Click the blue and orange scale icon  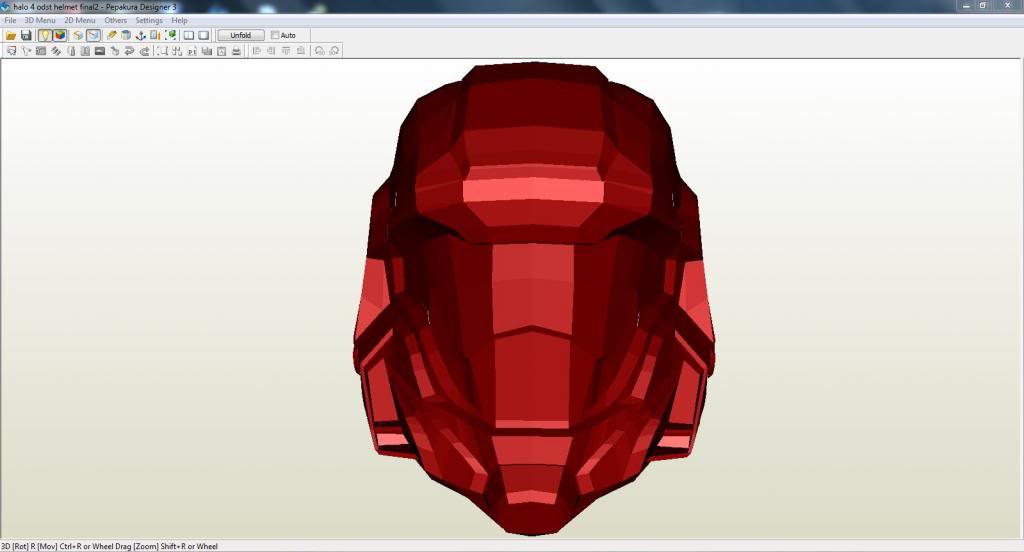pos(155,35)
